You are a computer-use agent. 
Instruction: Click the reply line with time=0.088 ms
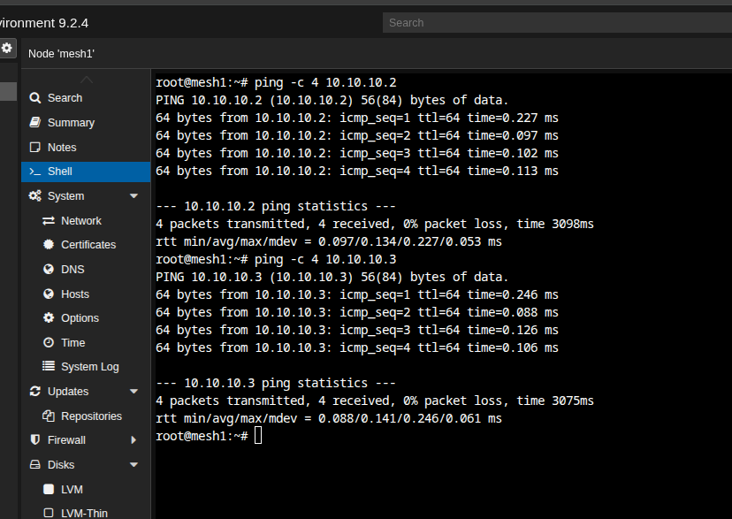(357, 312)
